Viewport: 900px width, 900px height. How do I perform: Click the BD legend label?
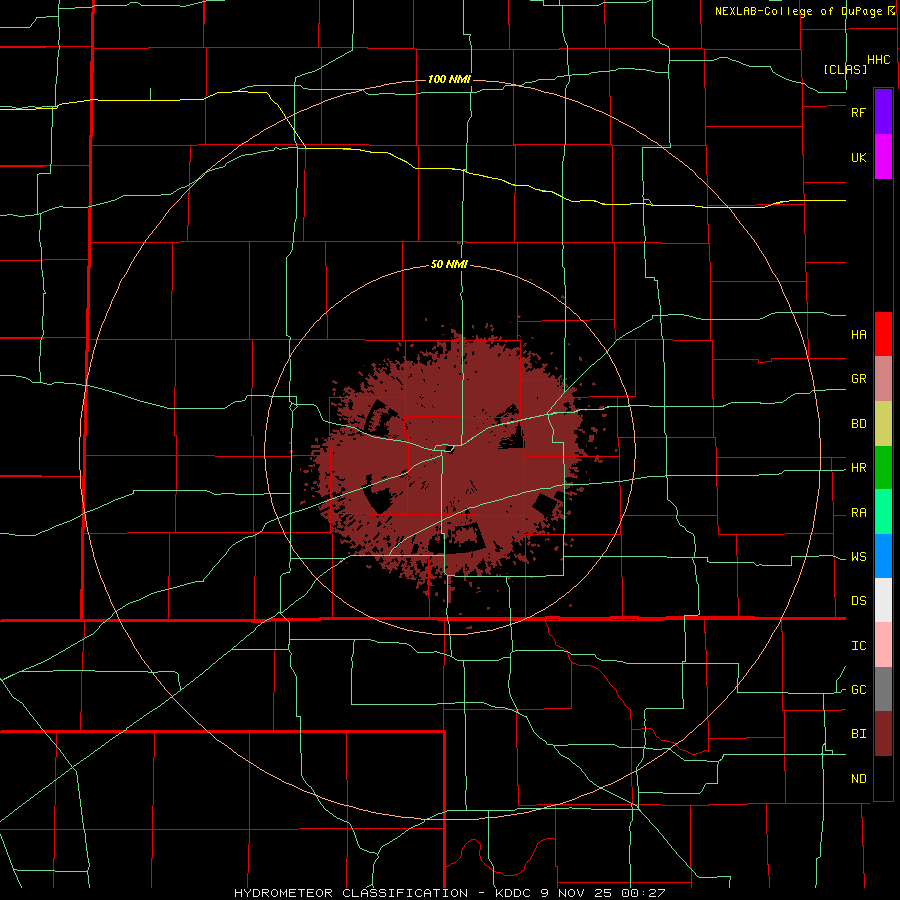(x=858, y=424)
